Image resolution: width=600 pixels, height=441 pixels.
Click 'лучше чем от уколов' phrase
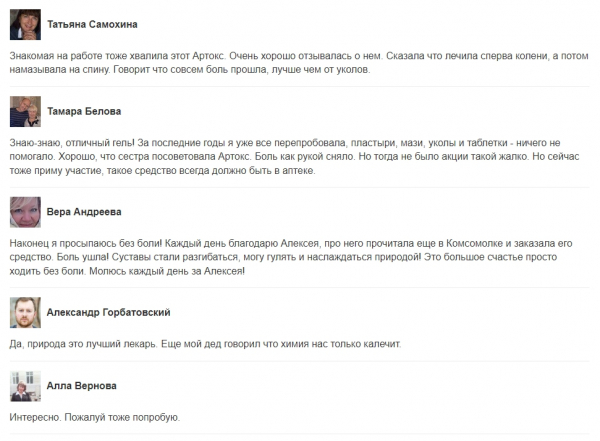321,70
